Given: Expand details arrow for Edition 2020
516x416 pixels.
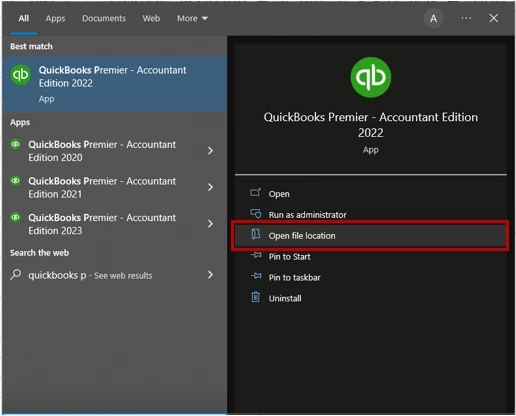Looking at the screenshot, I should coord(210,151).
